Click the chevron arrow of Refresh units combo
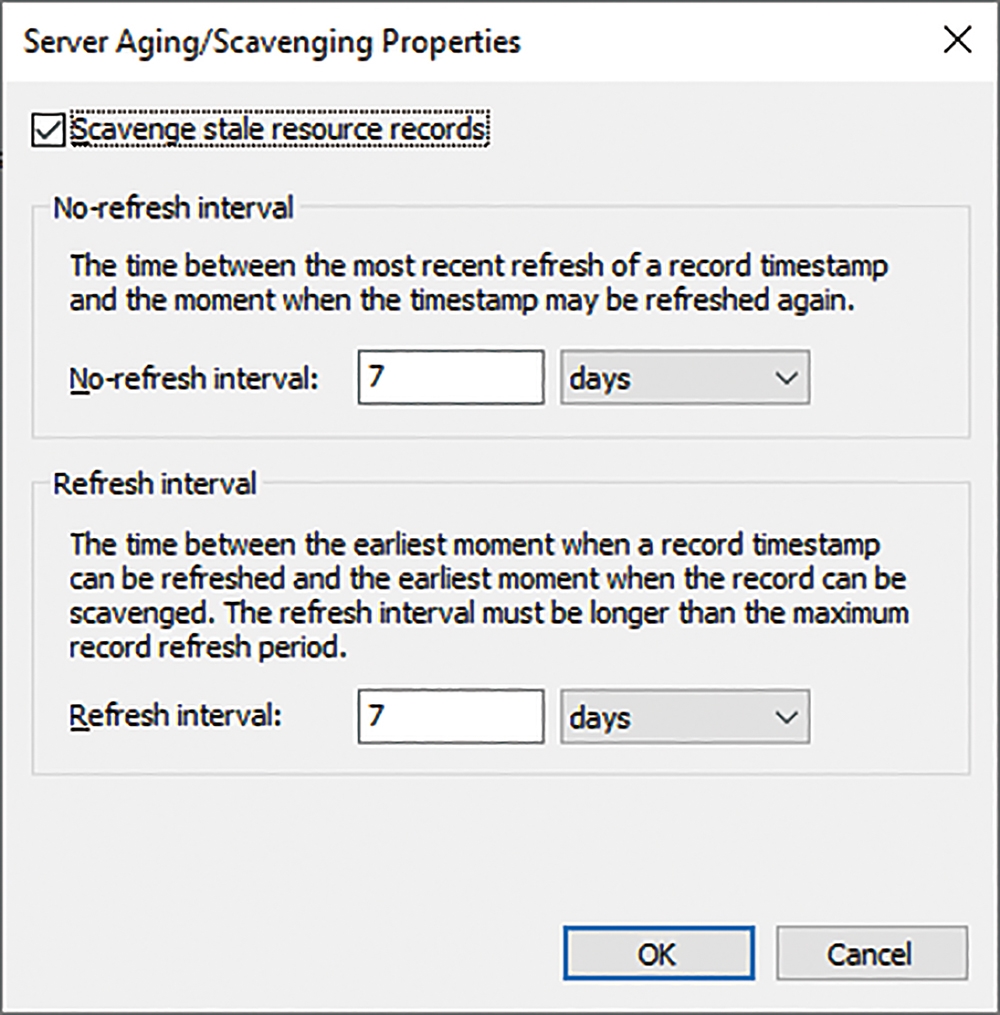 (x=786, y=717)
